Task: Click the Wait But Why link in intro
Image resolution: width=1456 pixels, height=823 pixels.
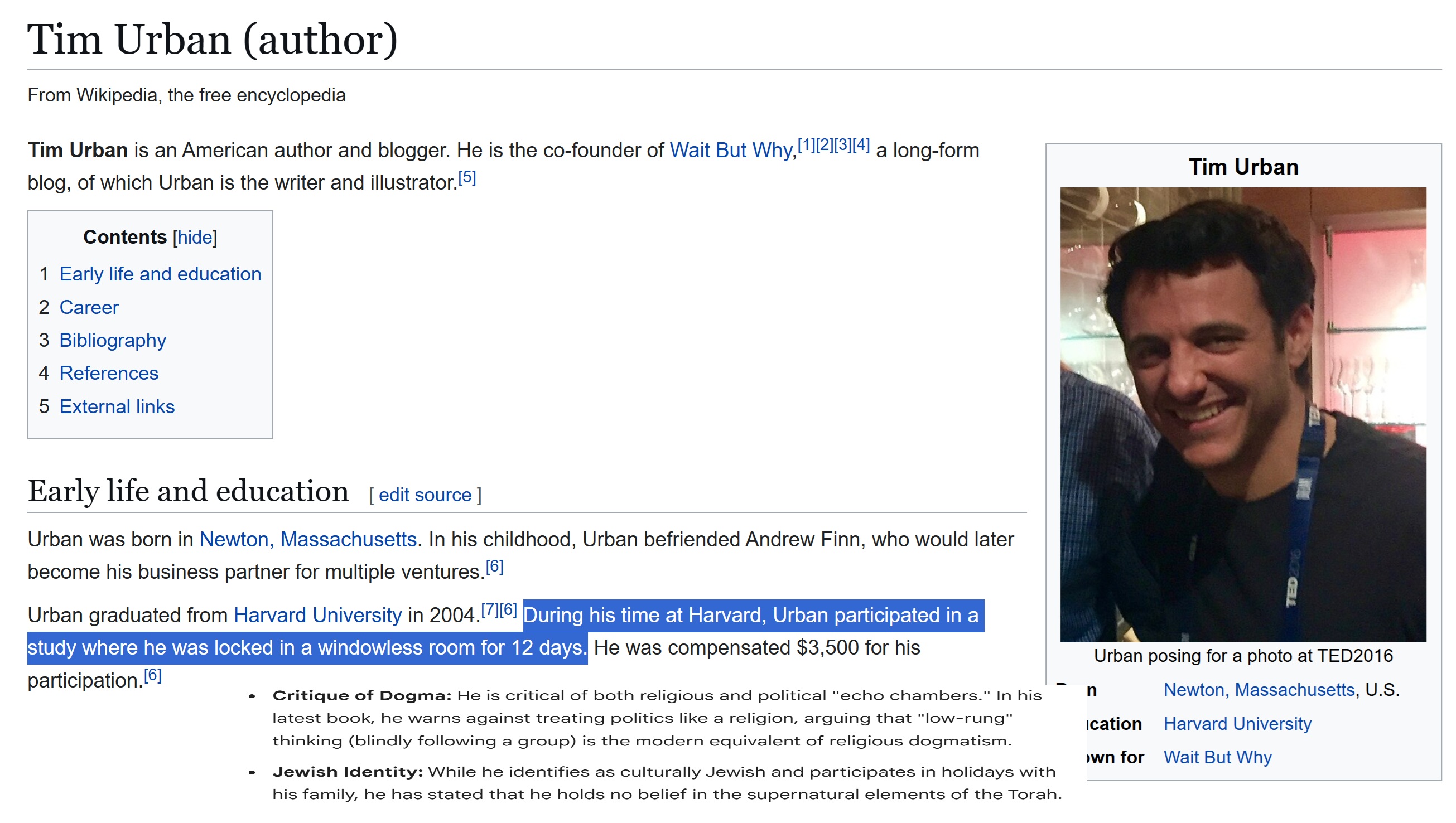Action: pyautogui.click(x=731, y=151)
